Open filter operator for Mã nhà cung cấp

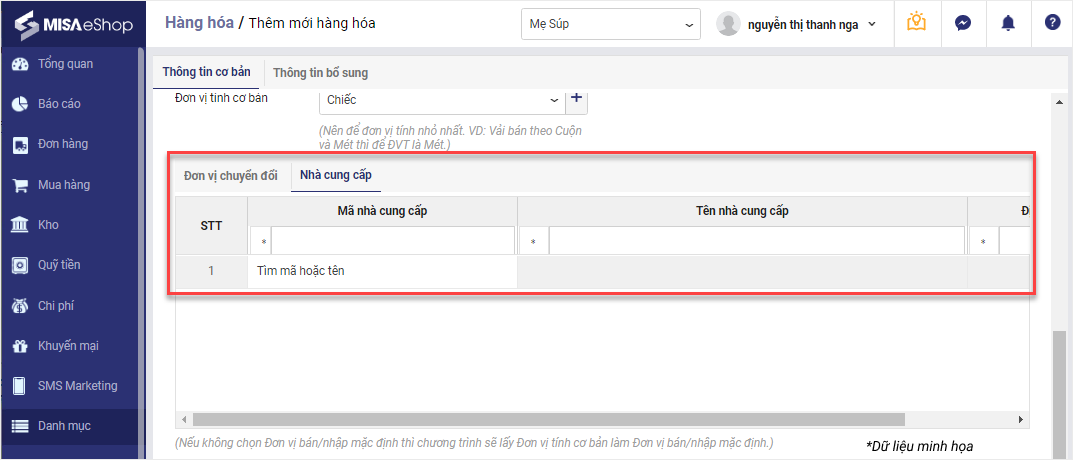coord(261,242)
